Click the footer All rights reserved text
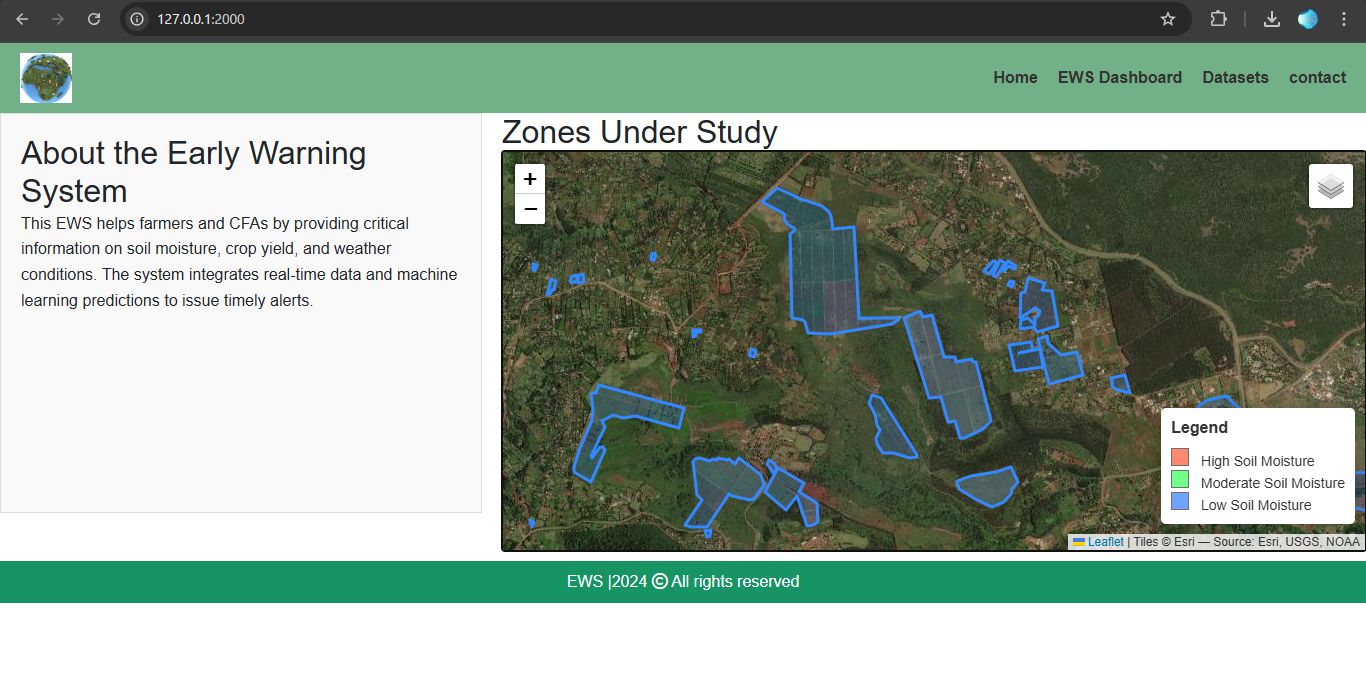This screenshot has height=674, width=1366. click(735, 581)
